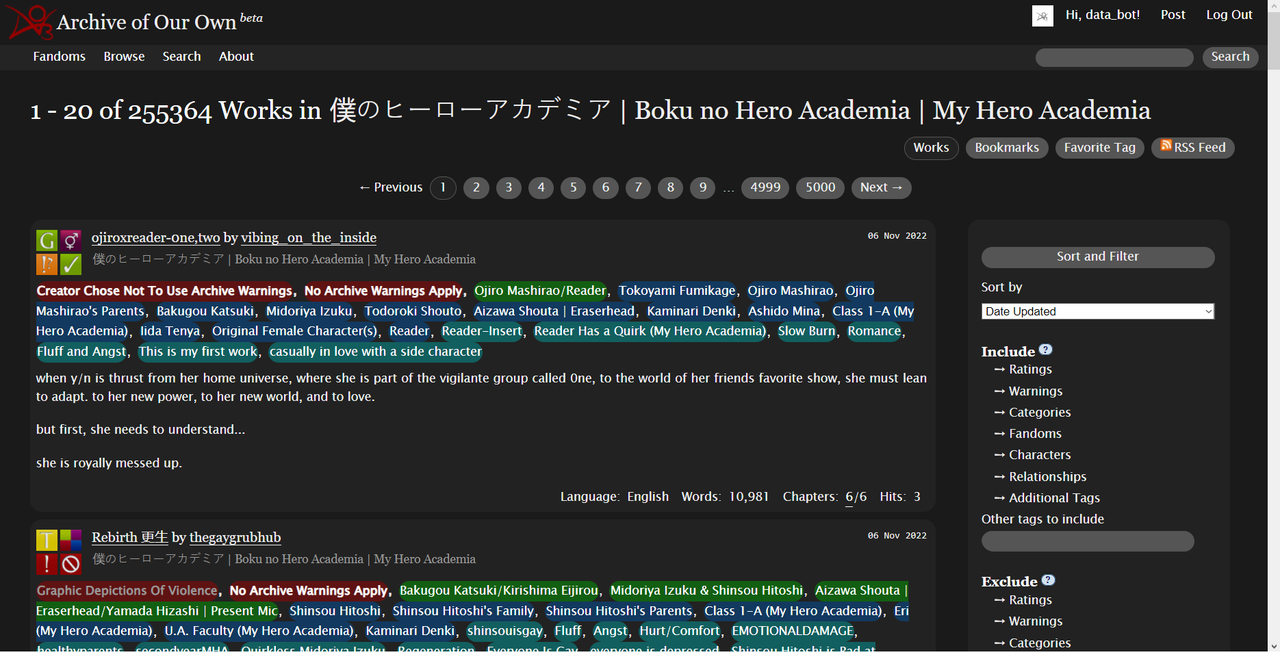The width and height of the screenshot is (1280, 652).
Task: Go to page 2 of results
Action: coord(476,187)
